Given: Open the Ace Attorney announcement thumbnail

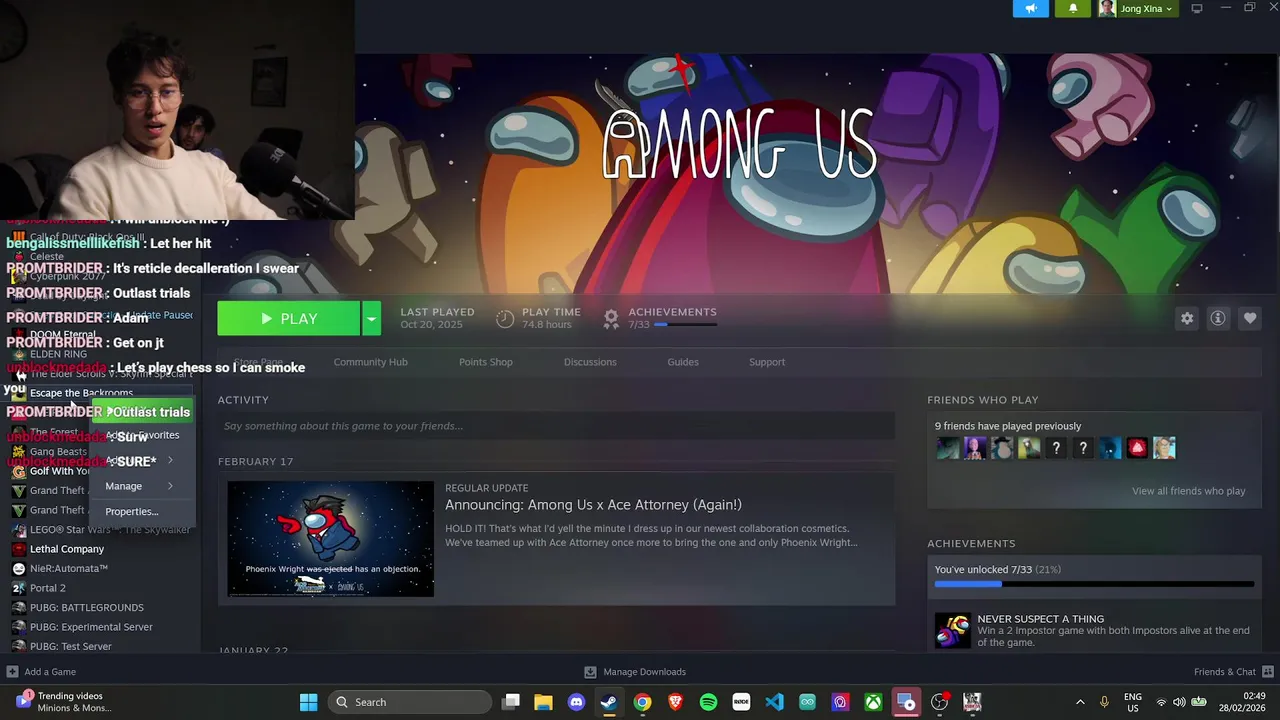Looking at the screenshot, I should (x=331, y=539).
